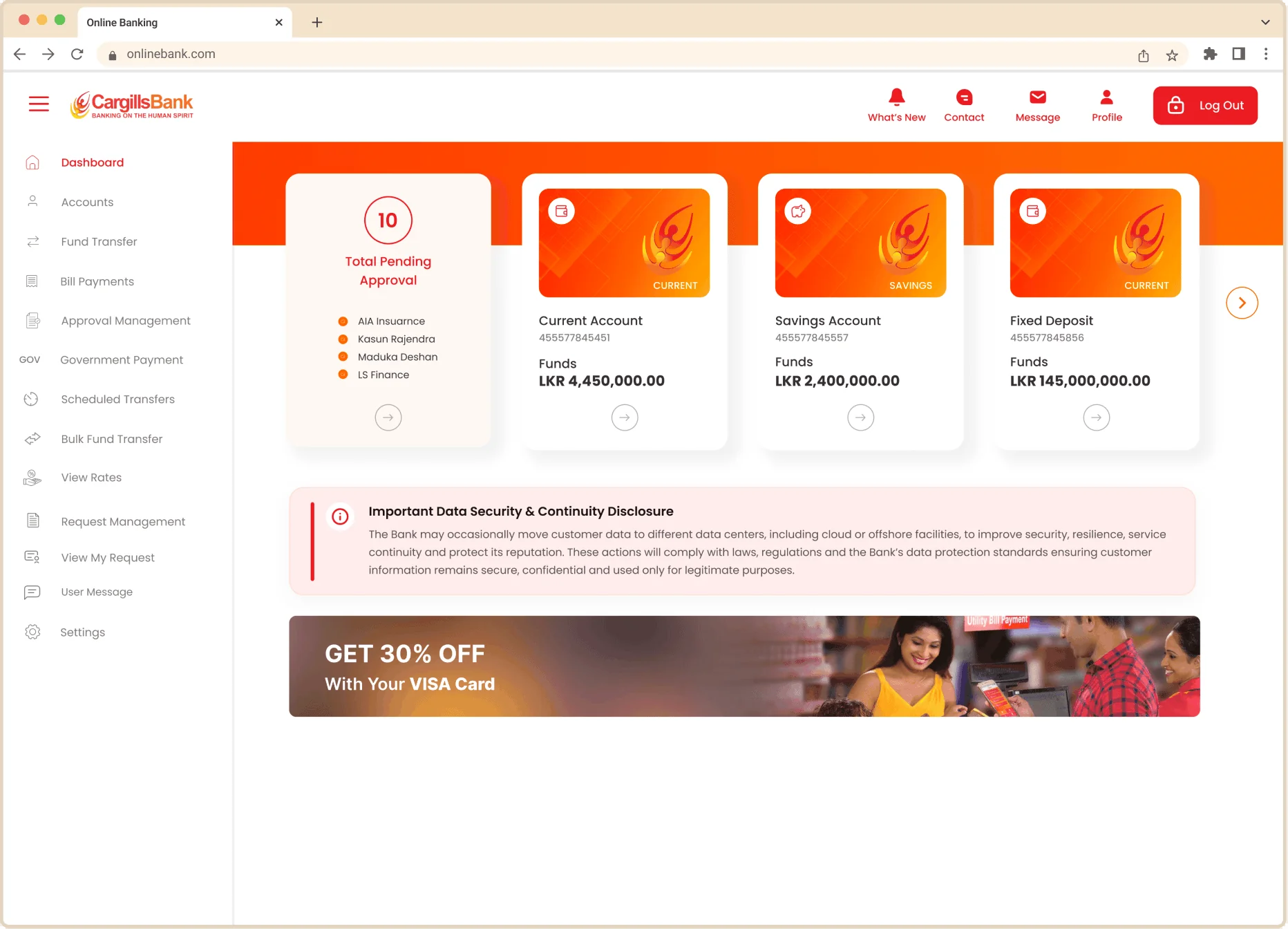Open Total Pending Approval arrow button
Viewport: 1288px width, 929px height.
point(388,417)
